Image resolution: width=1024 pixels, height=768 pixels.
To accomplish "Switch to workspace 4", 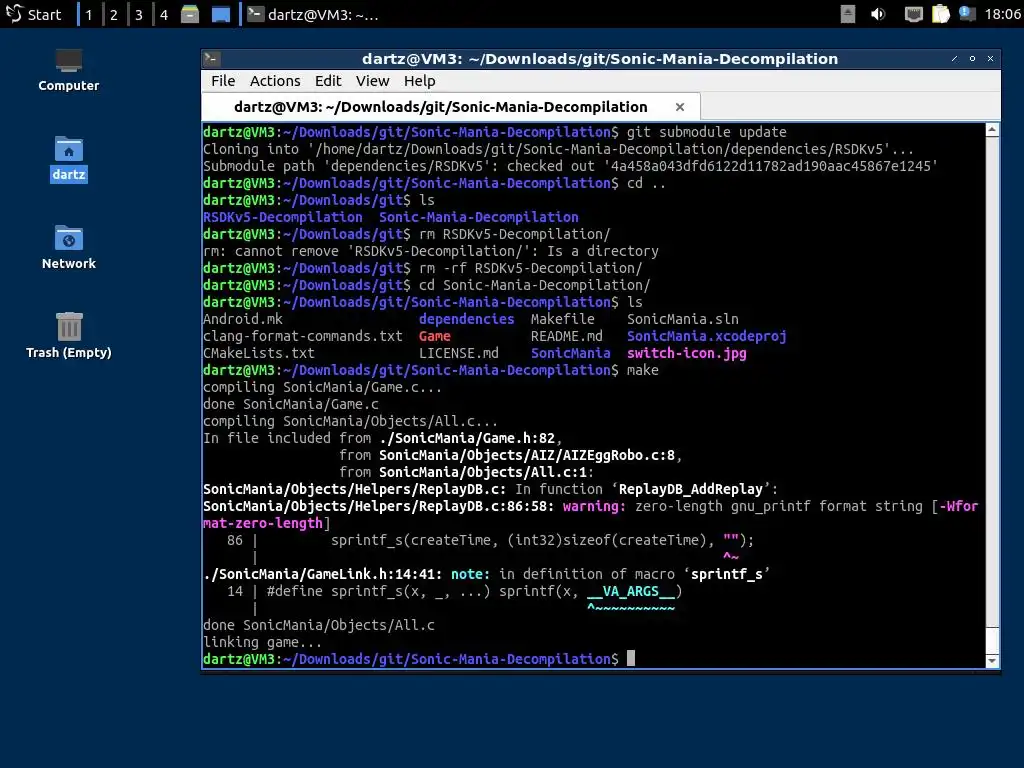I will (164, 14).
